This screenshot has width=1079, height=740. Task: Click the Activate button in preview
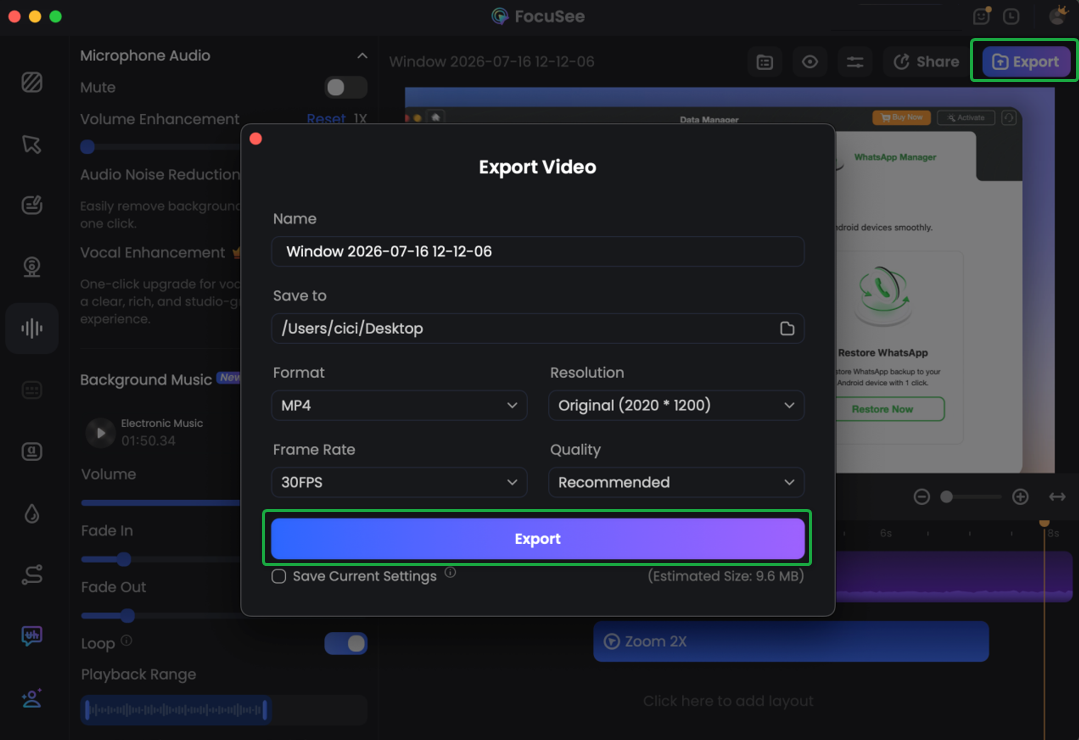[966, 118]
